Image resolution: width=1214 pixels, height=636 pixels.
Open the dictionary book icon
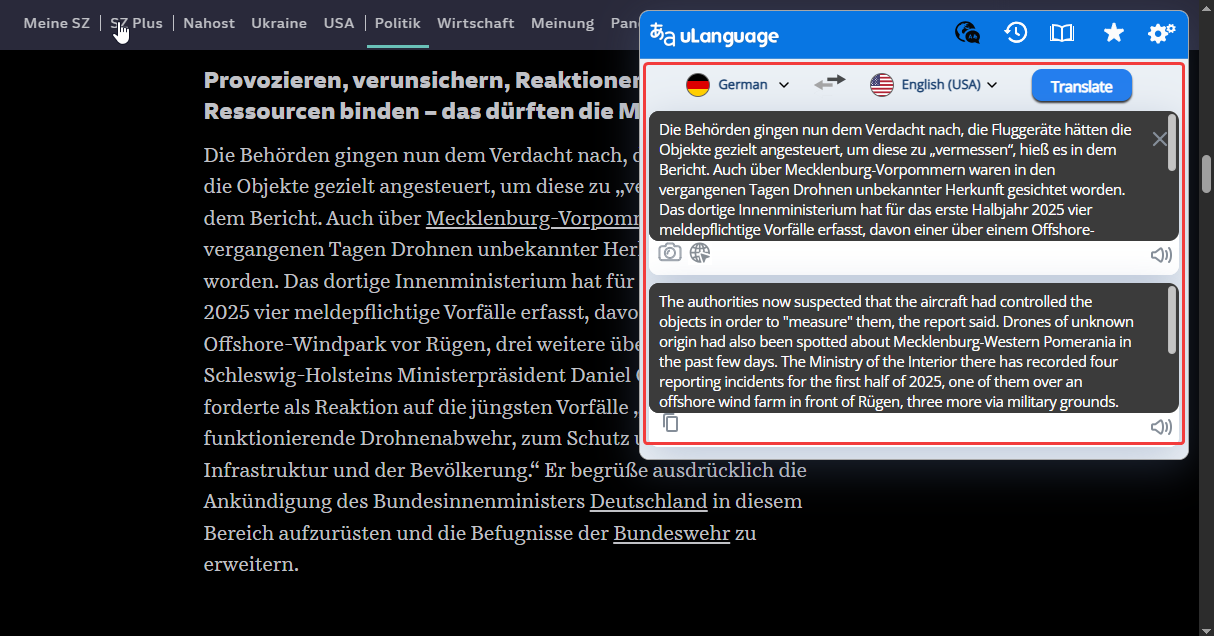point(1061,34)
